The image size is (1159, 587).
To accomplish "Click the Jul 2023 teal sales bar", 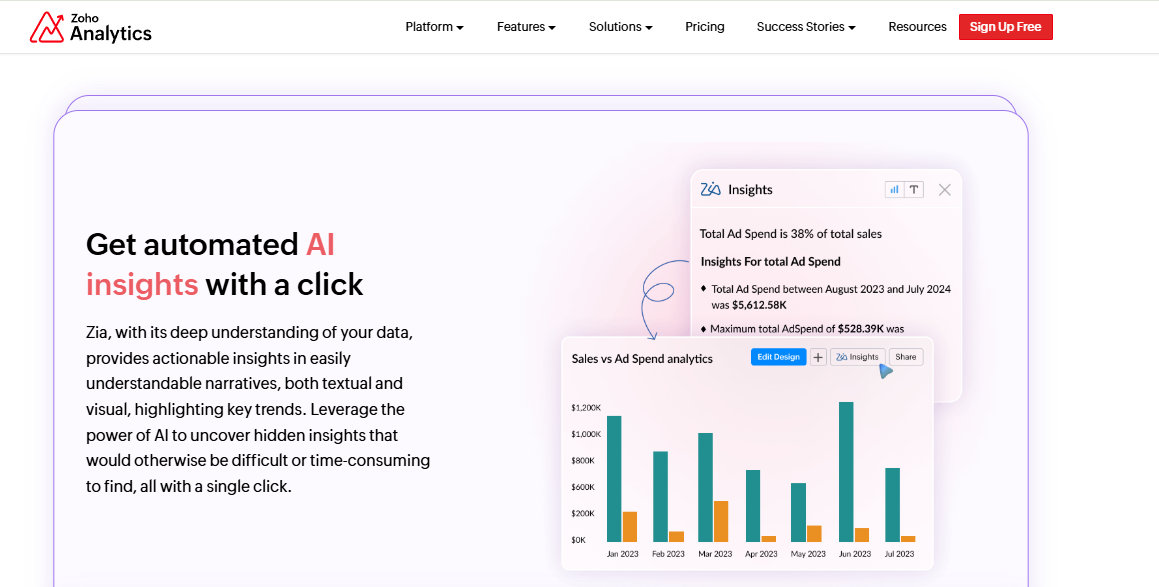I will click(892, 505).
